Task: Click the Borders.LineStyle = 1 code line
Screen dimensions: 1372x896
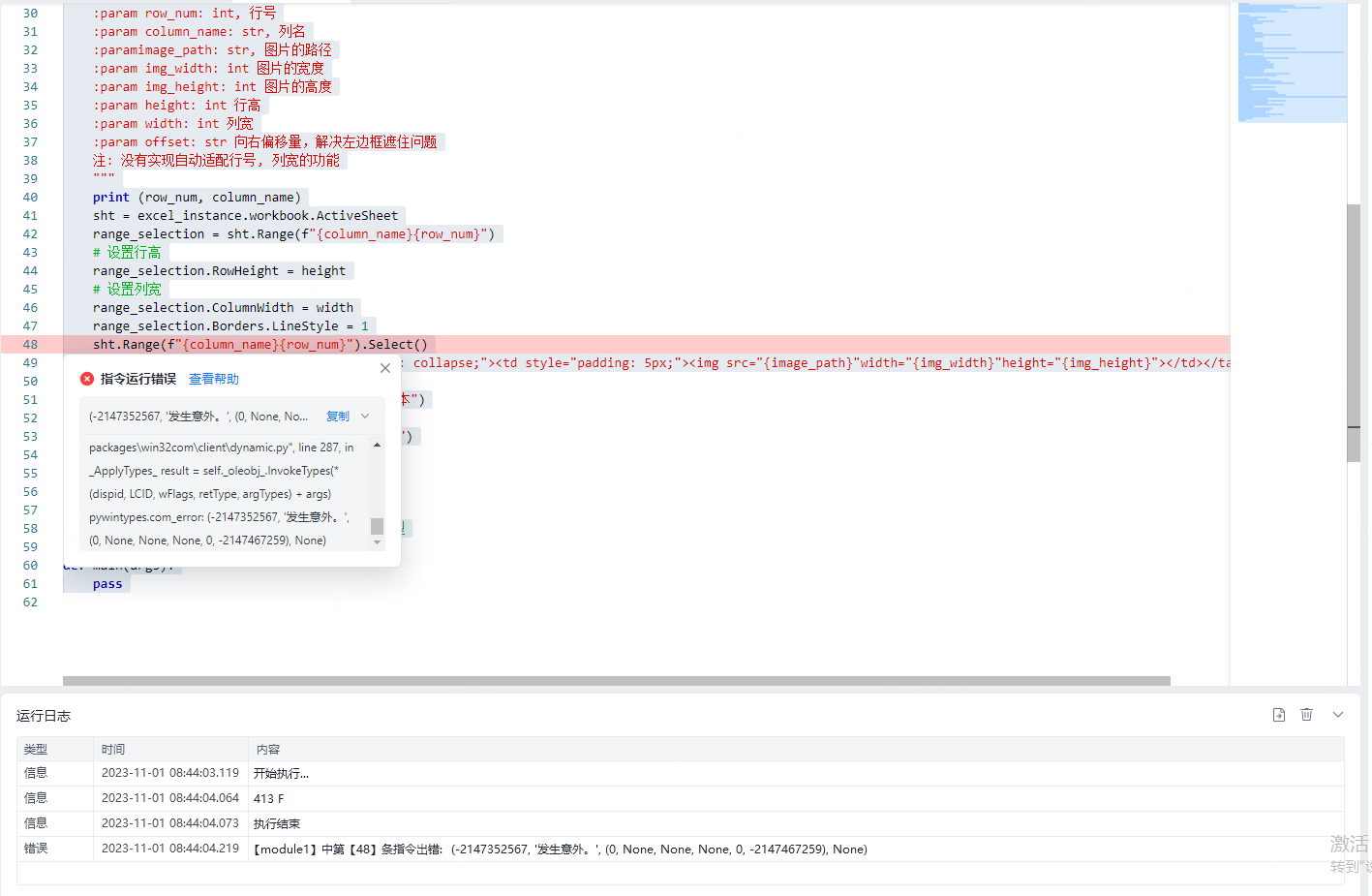Action: (x=230, y=326)
